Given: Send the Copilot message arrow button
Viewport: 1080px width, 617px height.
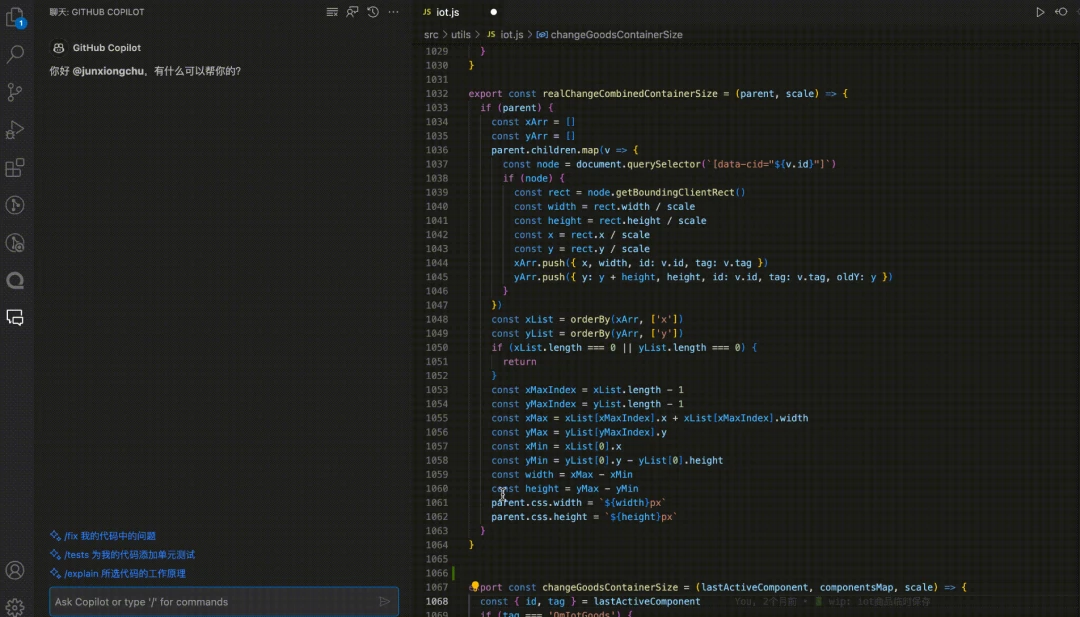Looking at the screenshot, I should click(384, 602).
